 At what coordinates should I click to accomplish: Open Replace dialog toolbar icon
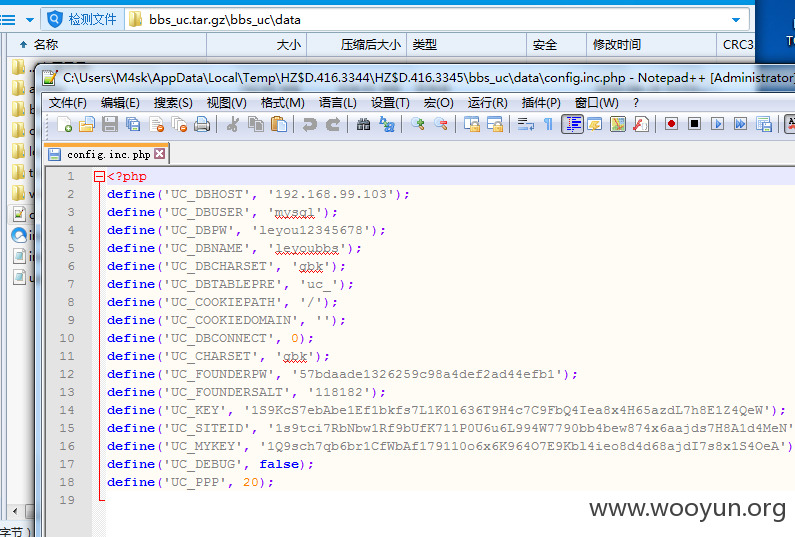click(x=387, y=124)
